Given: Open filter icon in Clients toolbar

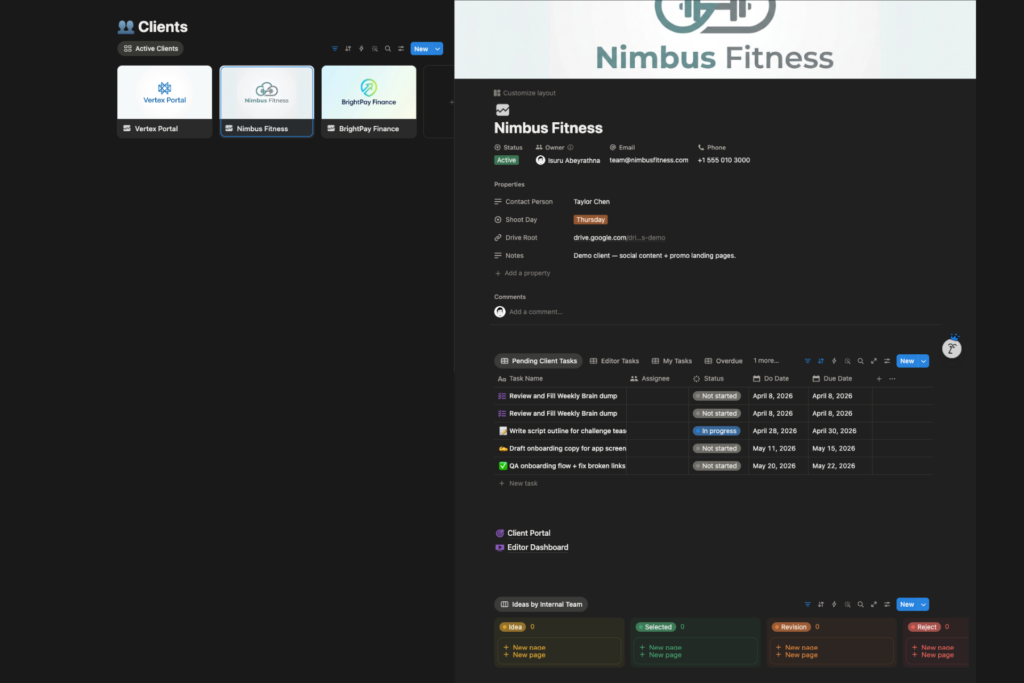Looking at the screenshot, I should (335, 49).
